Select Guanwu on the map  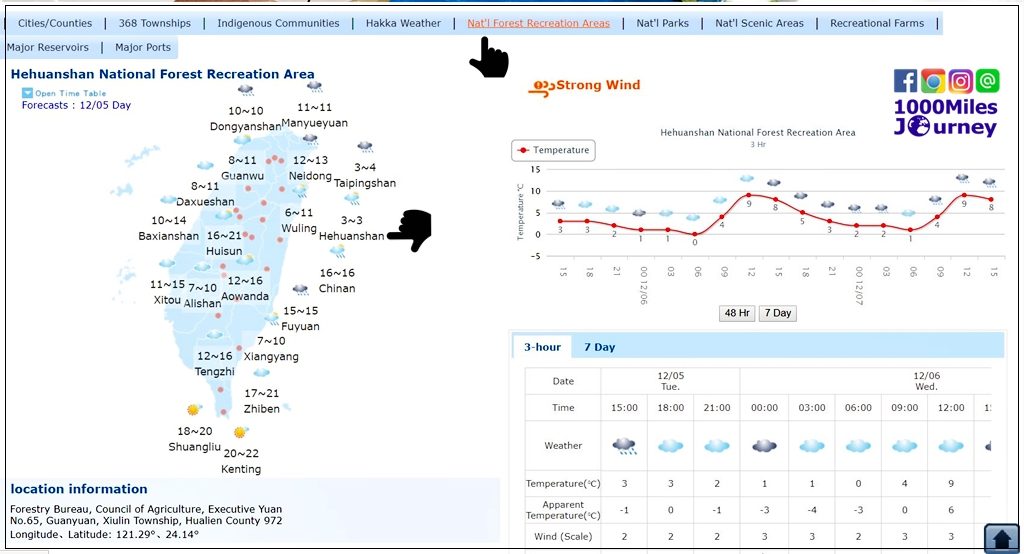[242, 176]
